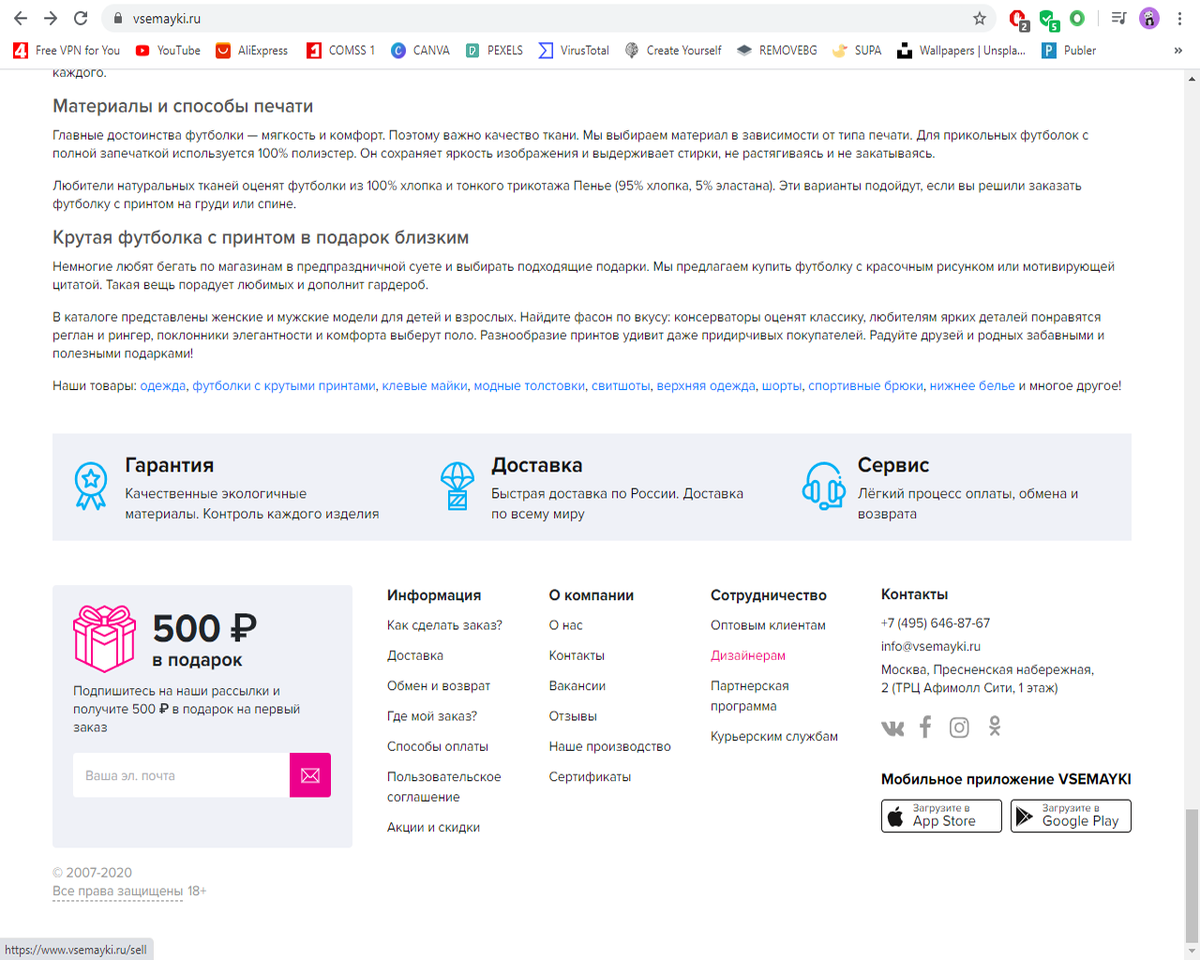Open the green checkmark extension icon
The height and width of the screenshot is (960, 1200).
[1049, 18]
